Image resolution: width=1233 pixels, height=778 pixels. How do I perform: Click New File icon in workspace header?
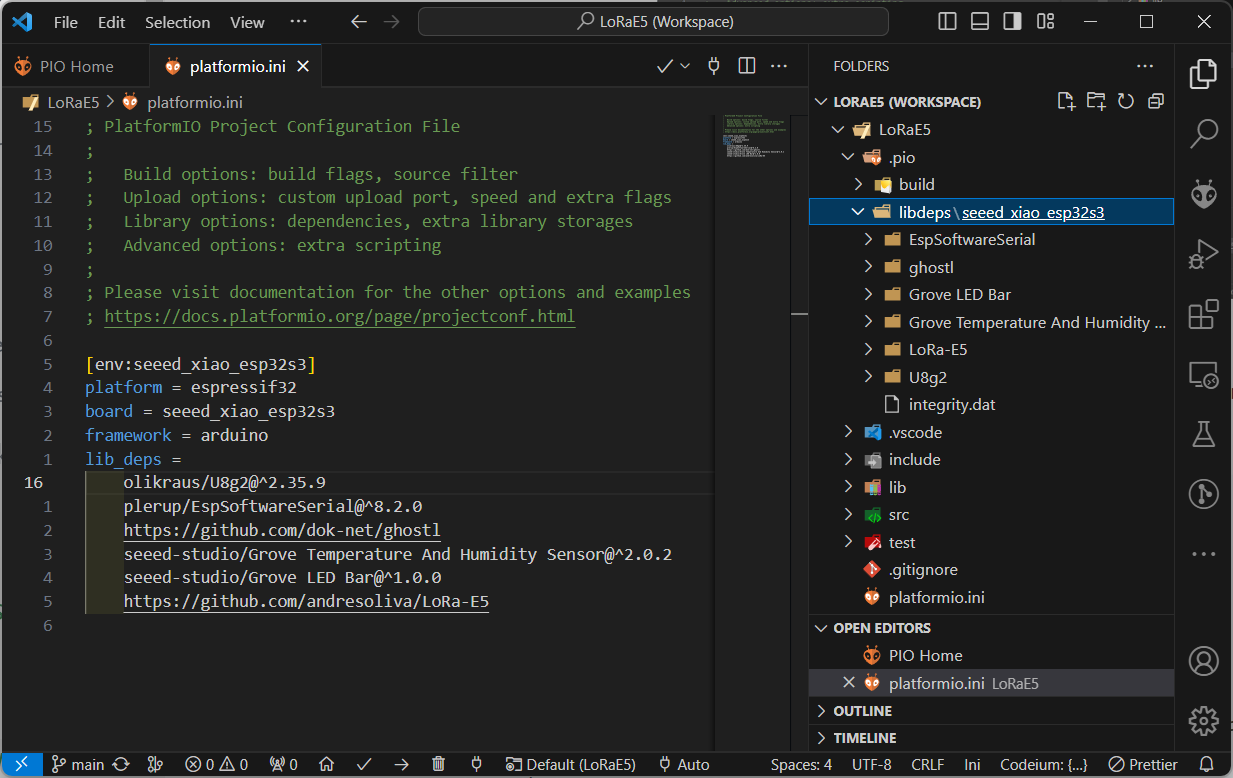click(1067, 101)
